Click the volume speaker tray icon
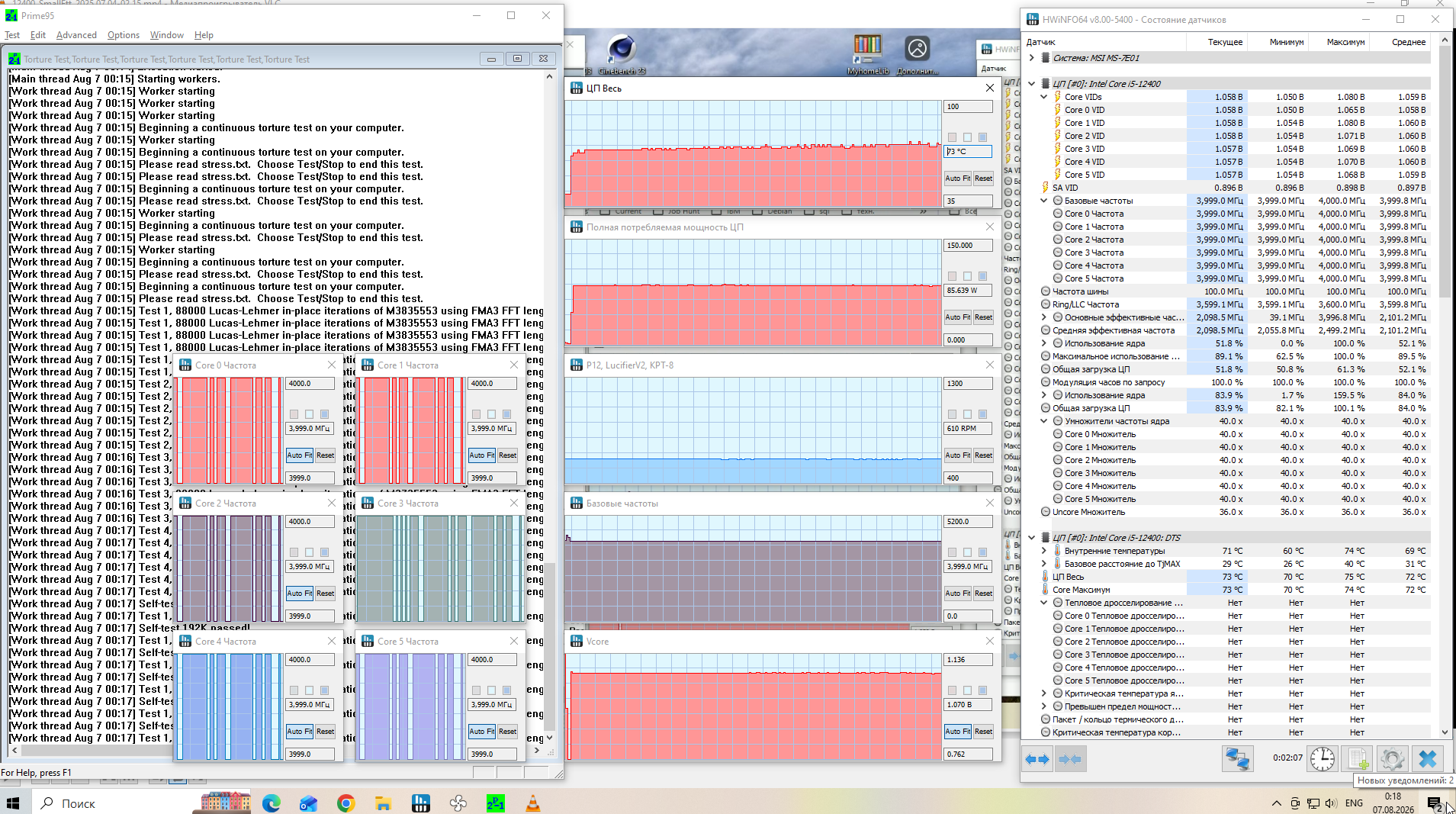This screenshot has width=1456, height=814. 1331,803
